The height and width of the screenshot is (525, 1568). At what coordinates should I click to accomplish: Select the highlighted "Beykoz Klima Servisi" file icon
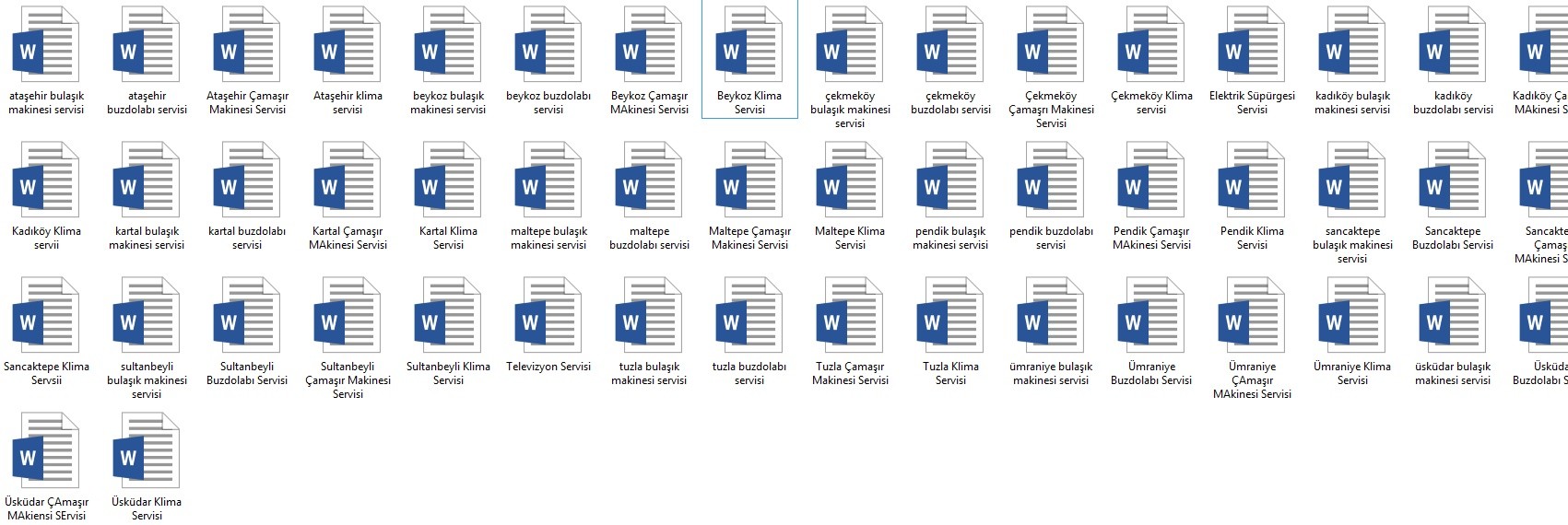click(749, 44)
